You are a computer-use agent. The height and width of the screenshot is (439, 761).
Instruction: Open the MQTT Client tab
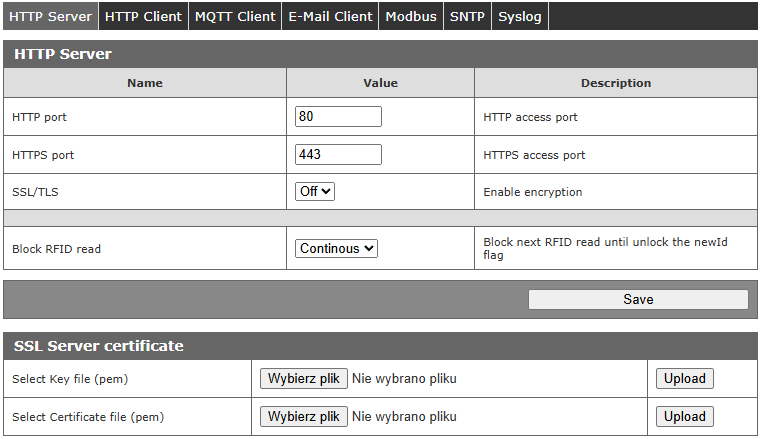[x=235, y=16]
